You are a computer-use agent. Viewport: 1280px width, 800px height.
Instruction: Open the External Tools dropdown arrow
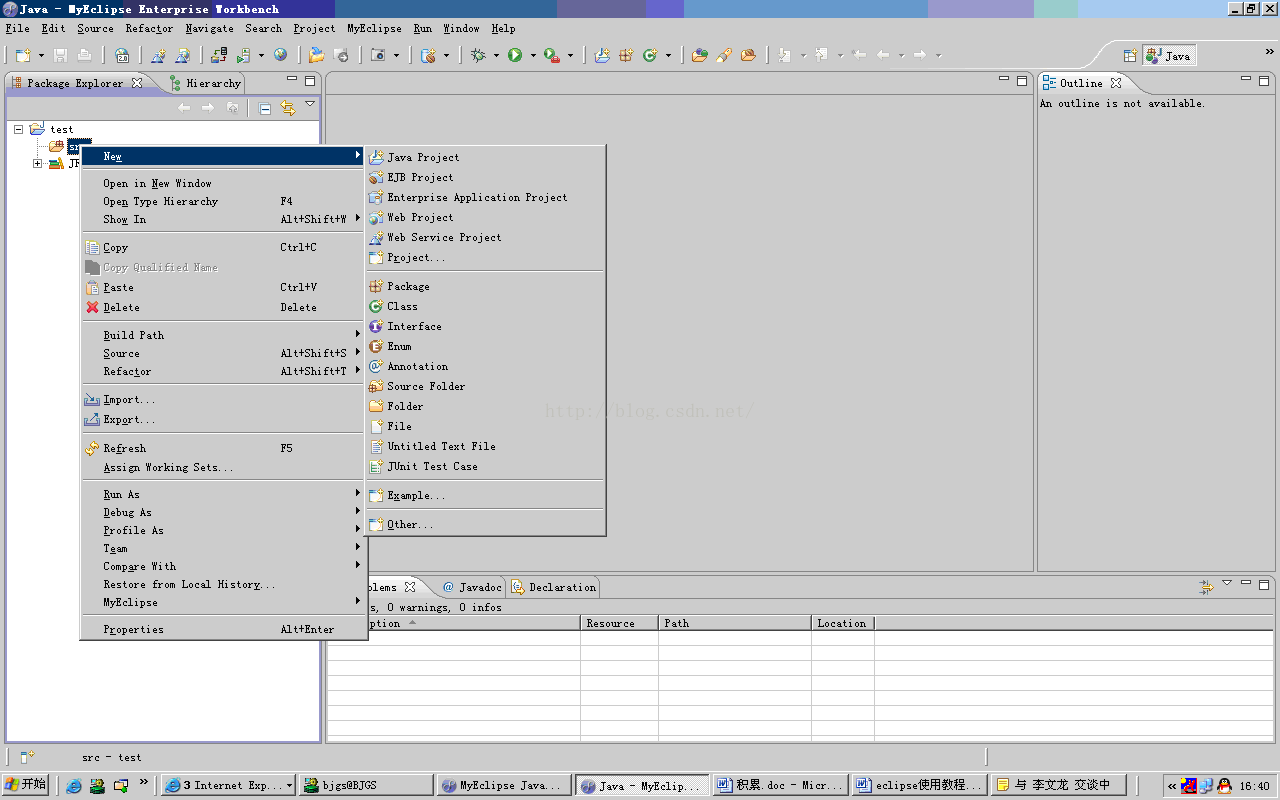(570, 55)
